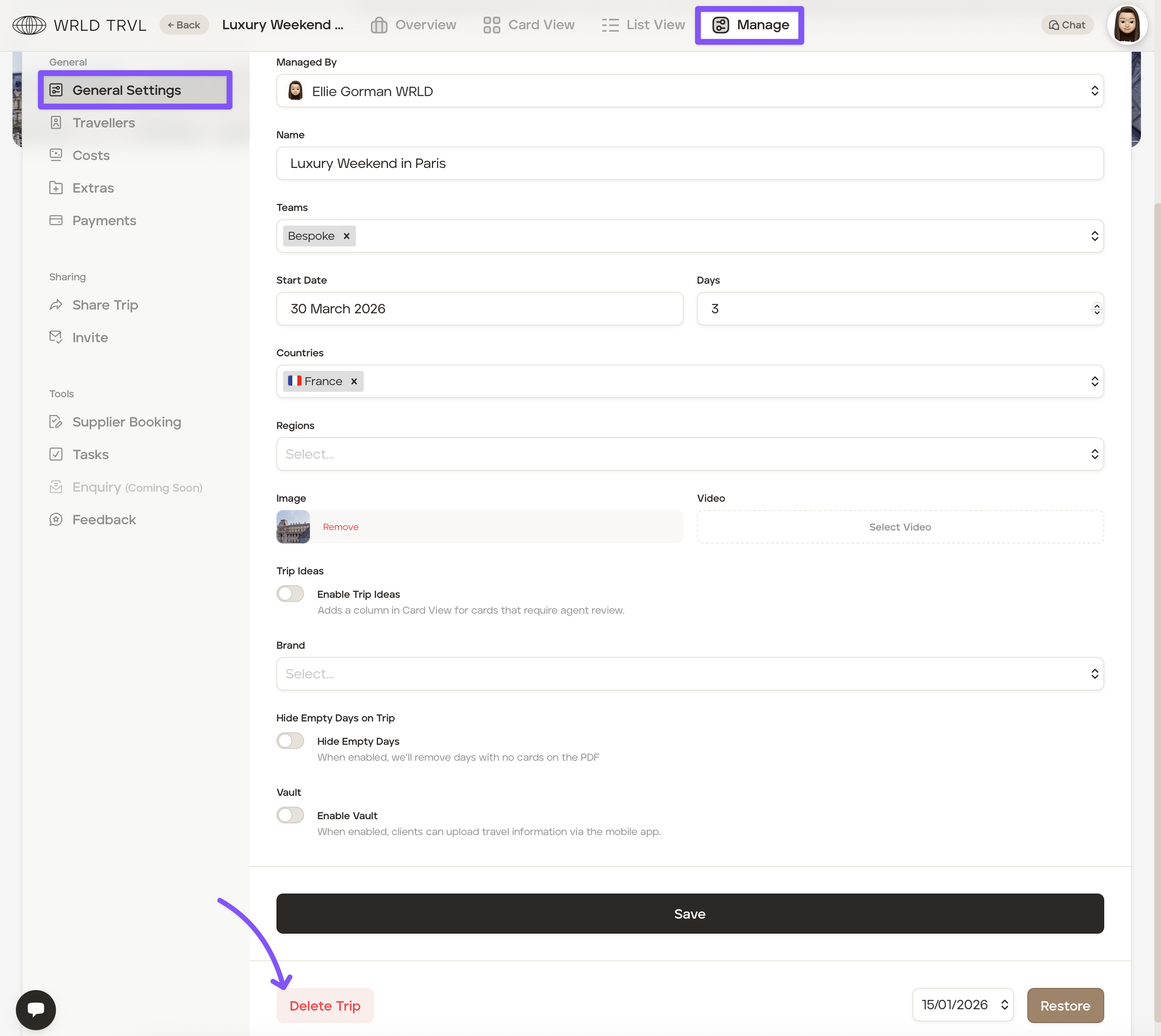Enable the Vault toggle
The image size is (1161, 1036).
(x=290, y=815)
